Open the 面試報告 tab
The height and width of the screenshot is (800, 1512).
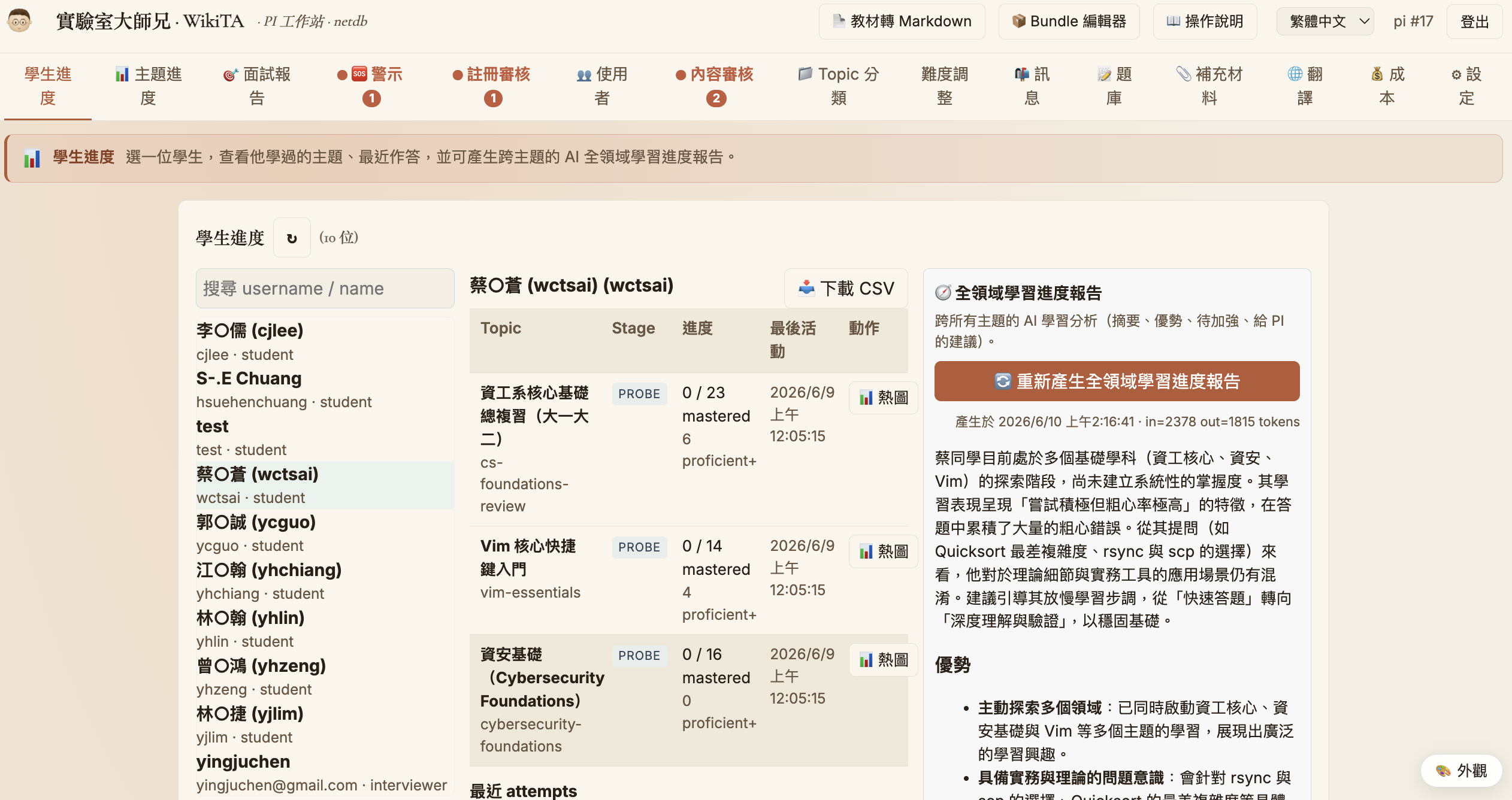click(256, 86)
